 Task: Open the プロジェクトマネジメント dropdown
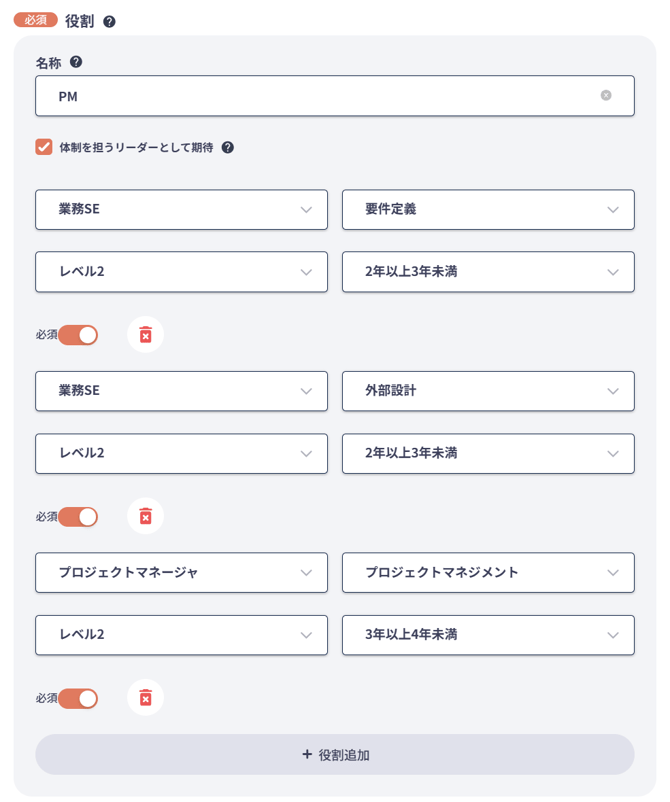point(488,572)
